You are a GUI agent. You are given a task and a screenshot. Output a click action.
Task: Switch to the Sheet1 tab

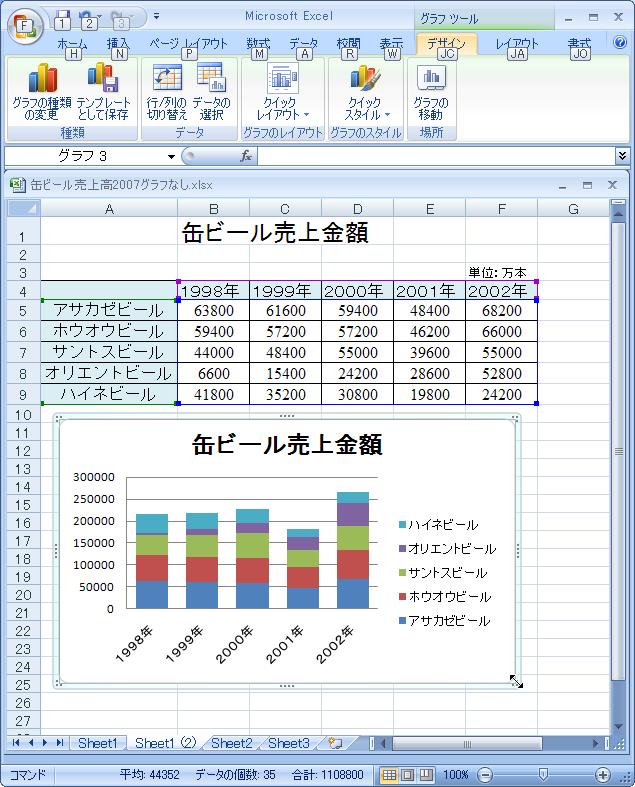tap(97, 743)
